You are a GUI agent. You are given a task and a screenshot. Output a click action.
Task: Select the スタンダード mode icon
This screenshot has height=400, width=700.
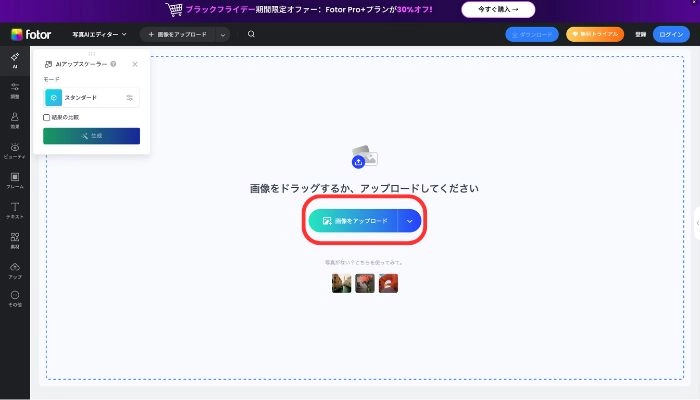[x=54, y=97]
